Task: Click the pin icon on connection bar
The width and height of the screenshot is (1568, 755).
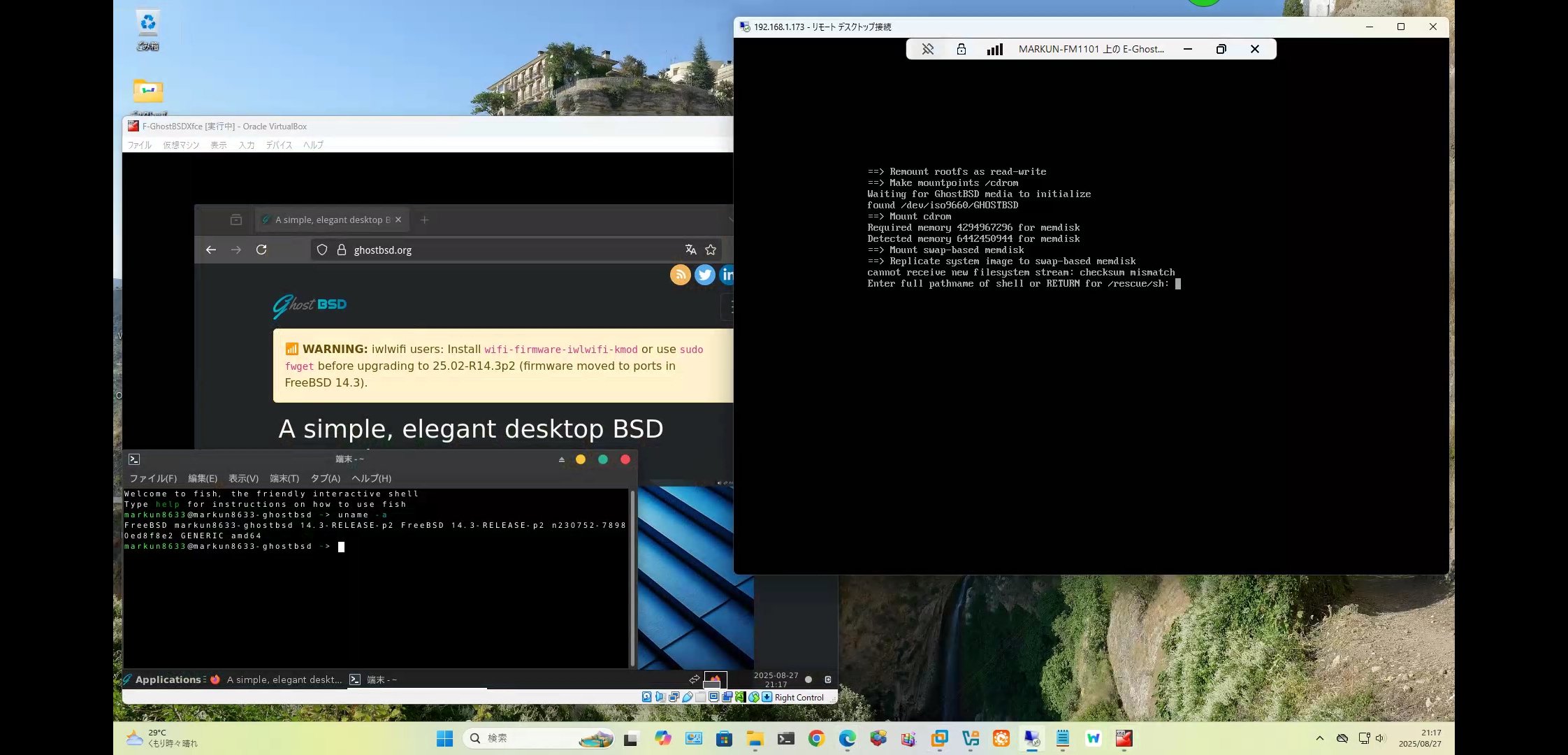Action: coord(928,49)
